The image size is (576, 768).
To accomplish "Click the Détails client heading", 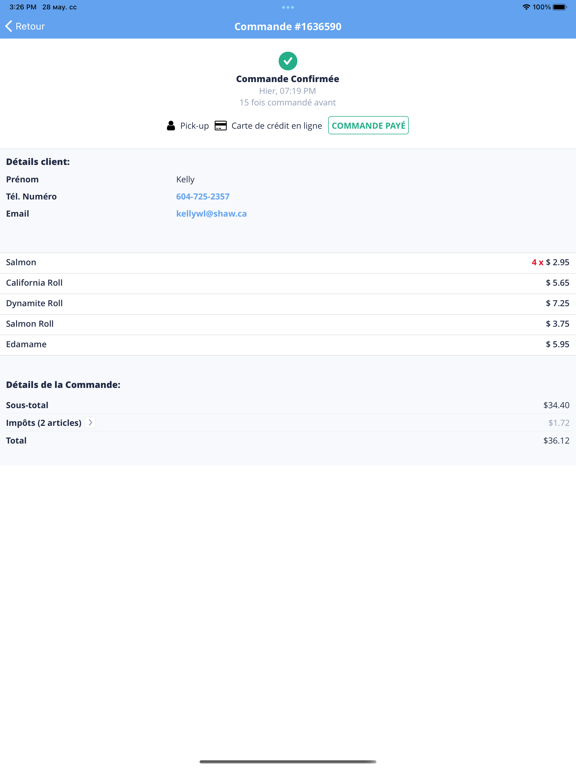I will [38, 162].
